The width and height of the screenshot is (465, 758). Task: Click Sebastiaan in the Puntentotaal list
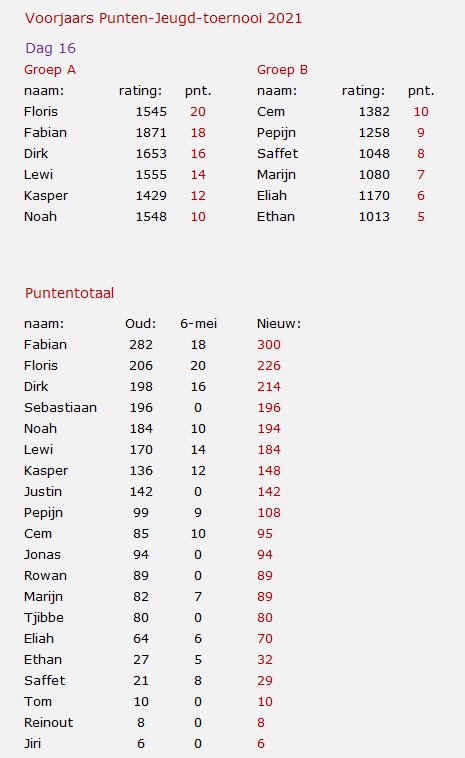(60, 408)
